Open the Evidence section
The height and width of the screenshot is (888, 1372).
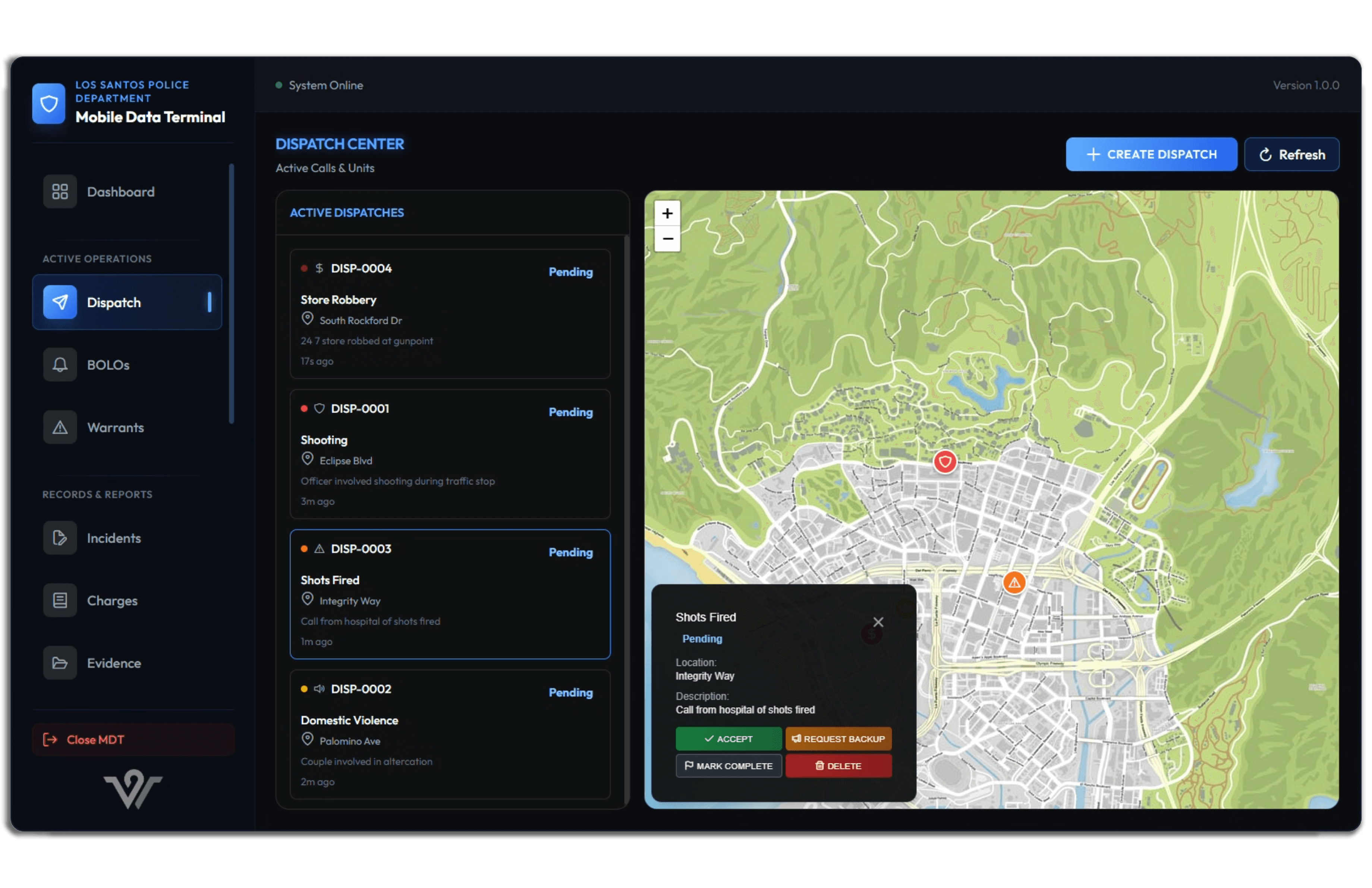(x=127, y=663)
